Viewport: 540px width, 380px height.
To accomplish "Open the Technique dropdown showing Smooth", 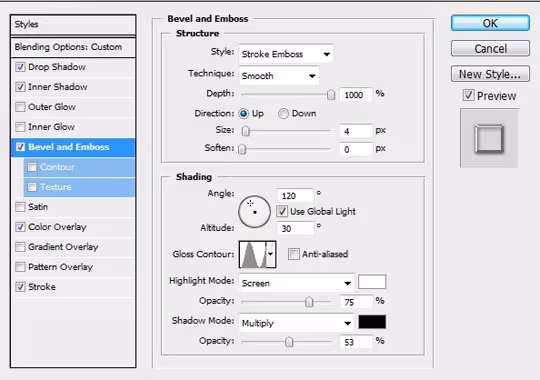I will 279,76.
